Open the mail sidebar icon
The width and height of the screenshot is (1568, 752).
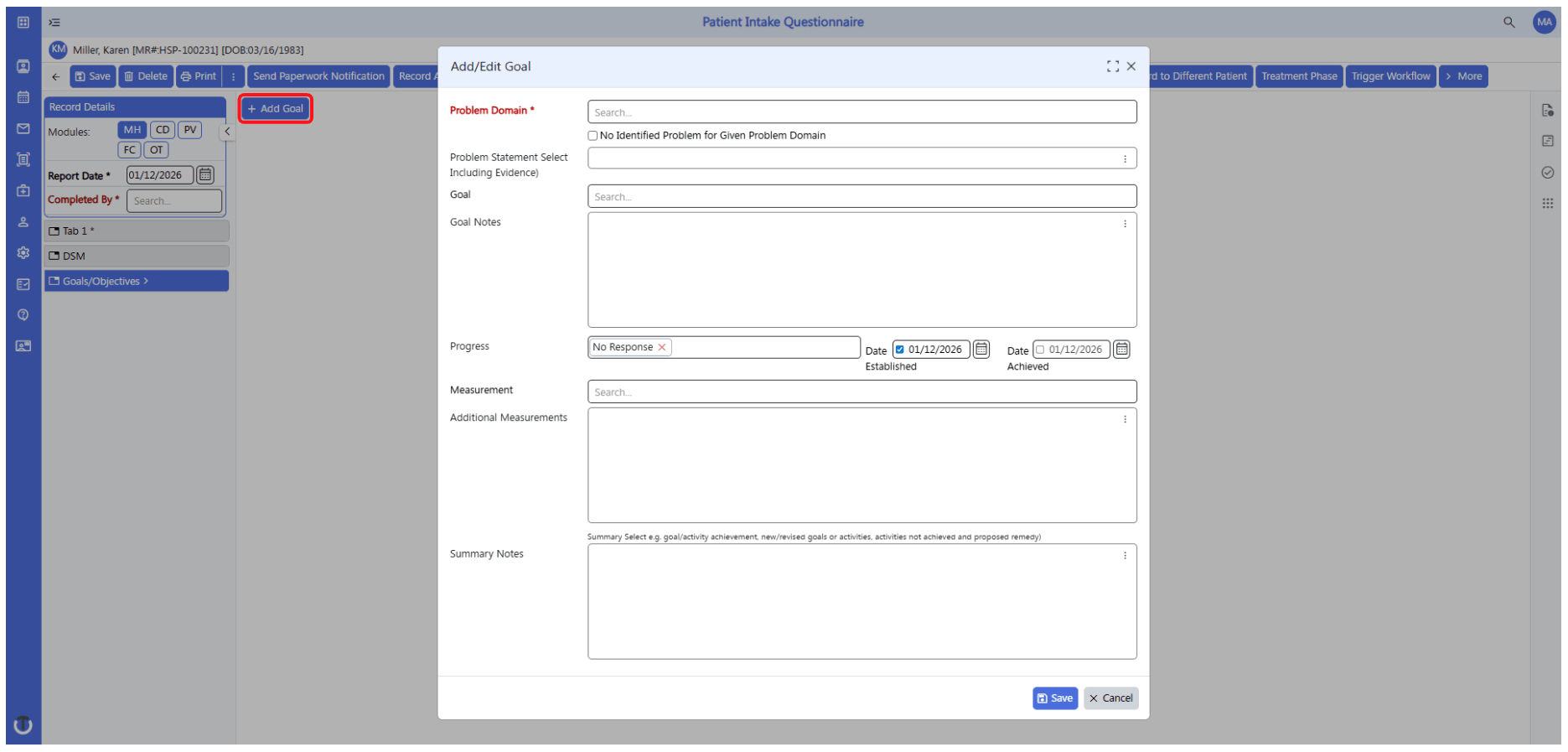click(23, 128)
